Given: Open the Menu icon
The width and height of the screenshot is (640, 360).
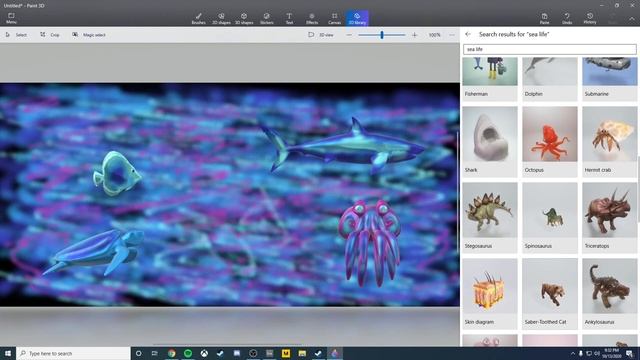Looking at the screenshot, I should [11, 18].
